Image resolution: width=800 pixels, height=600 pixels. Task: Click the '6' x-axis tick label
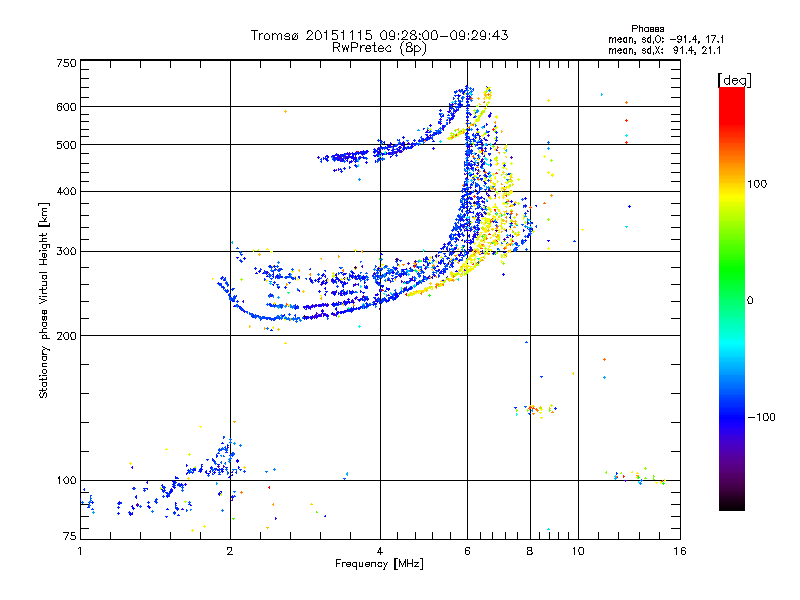pos(467,551)
